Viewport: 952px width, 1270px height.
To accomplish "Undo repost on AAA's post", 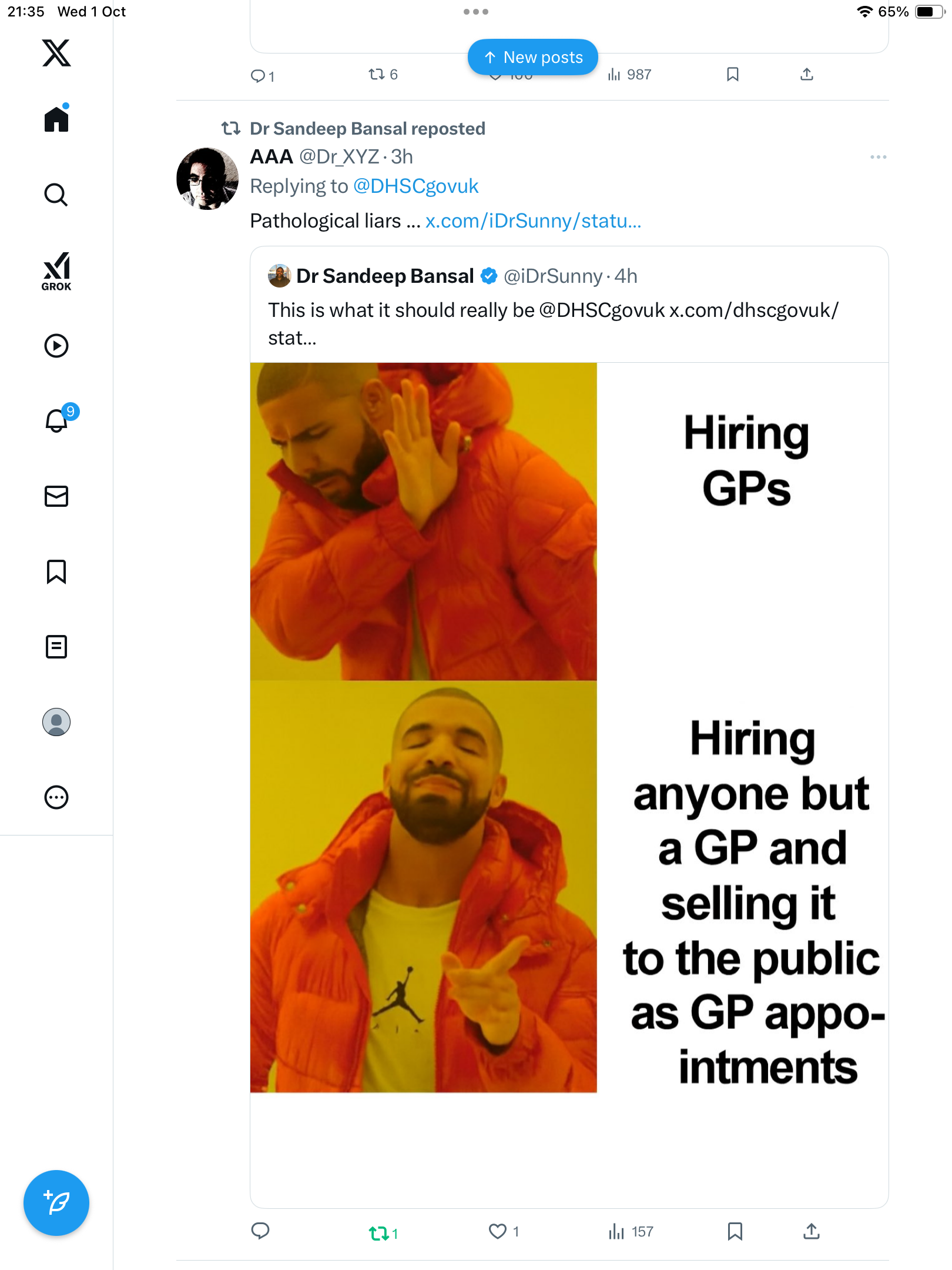I will pos(379,1232).
